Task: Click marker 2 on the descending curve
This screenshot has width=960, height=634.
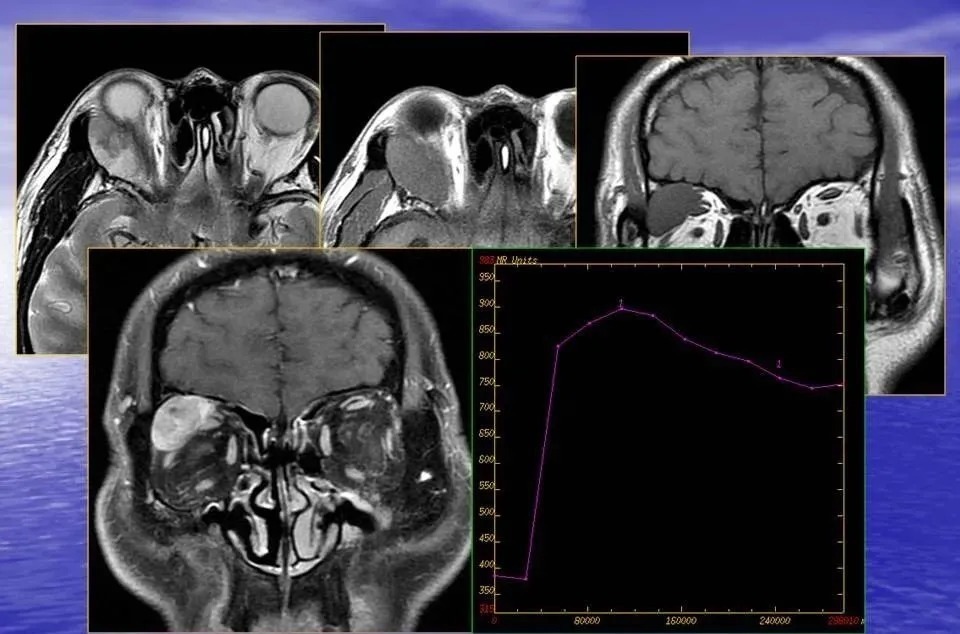Action: (779, 365)
